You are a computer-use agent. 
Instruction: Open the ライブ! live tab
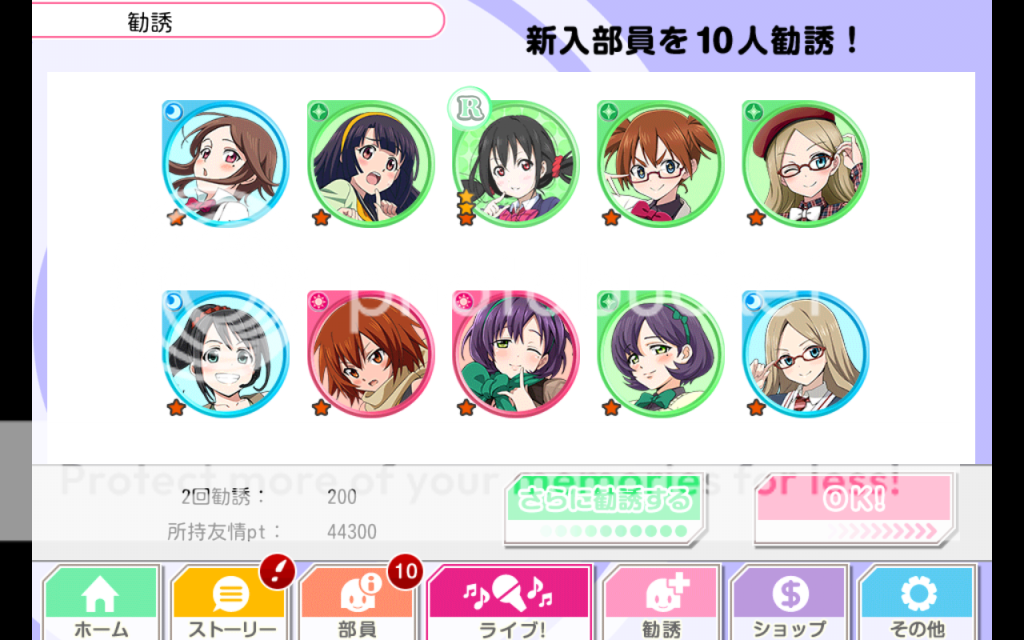pos(510,602)
